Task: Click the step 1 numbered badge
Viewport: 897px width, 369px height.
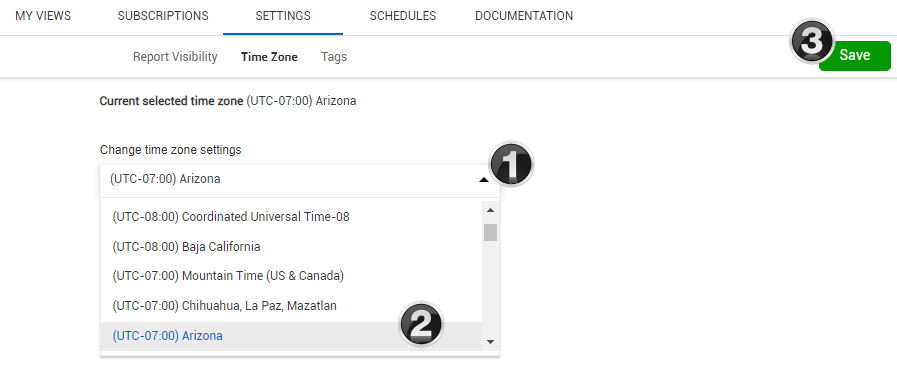Action: 511,165
